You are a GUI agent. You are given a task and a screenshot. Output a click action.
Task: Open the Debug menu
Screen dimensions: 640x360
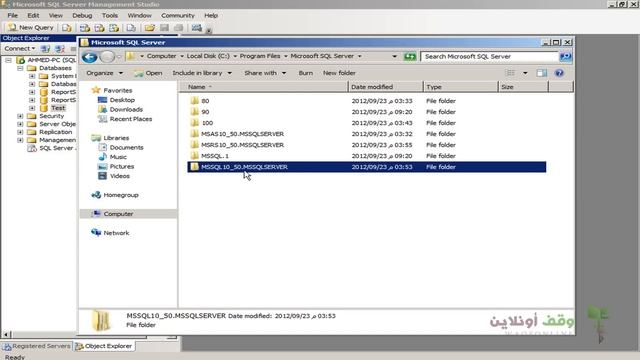pyautogui.click(x=82, y=16)
